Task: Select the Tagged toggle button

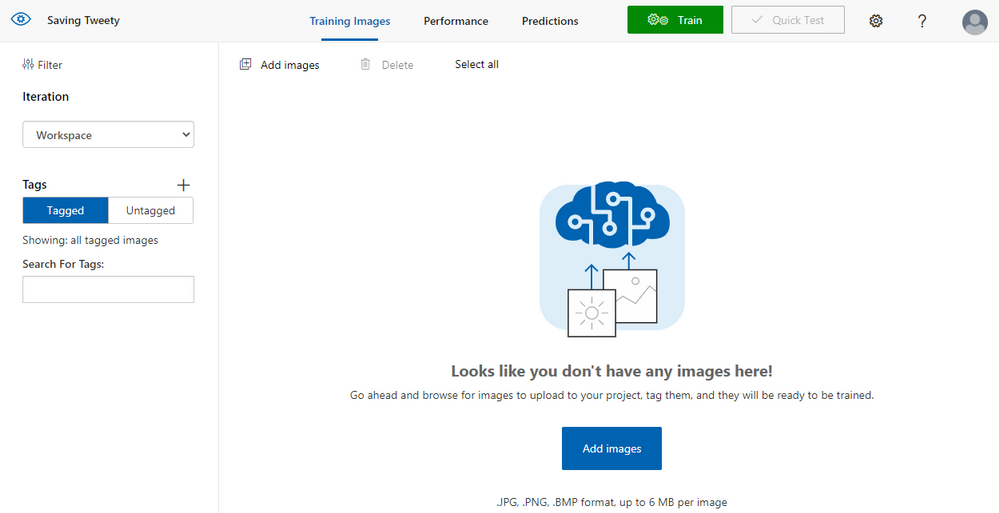Action: (x=66, y=210)
